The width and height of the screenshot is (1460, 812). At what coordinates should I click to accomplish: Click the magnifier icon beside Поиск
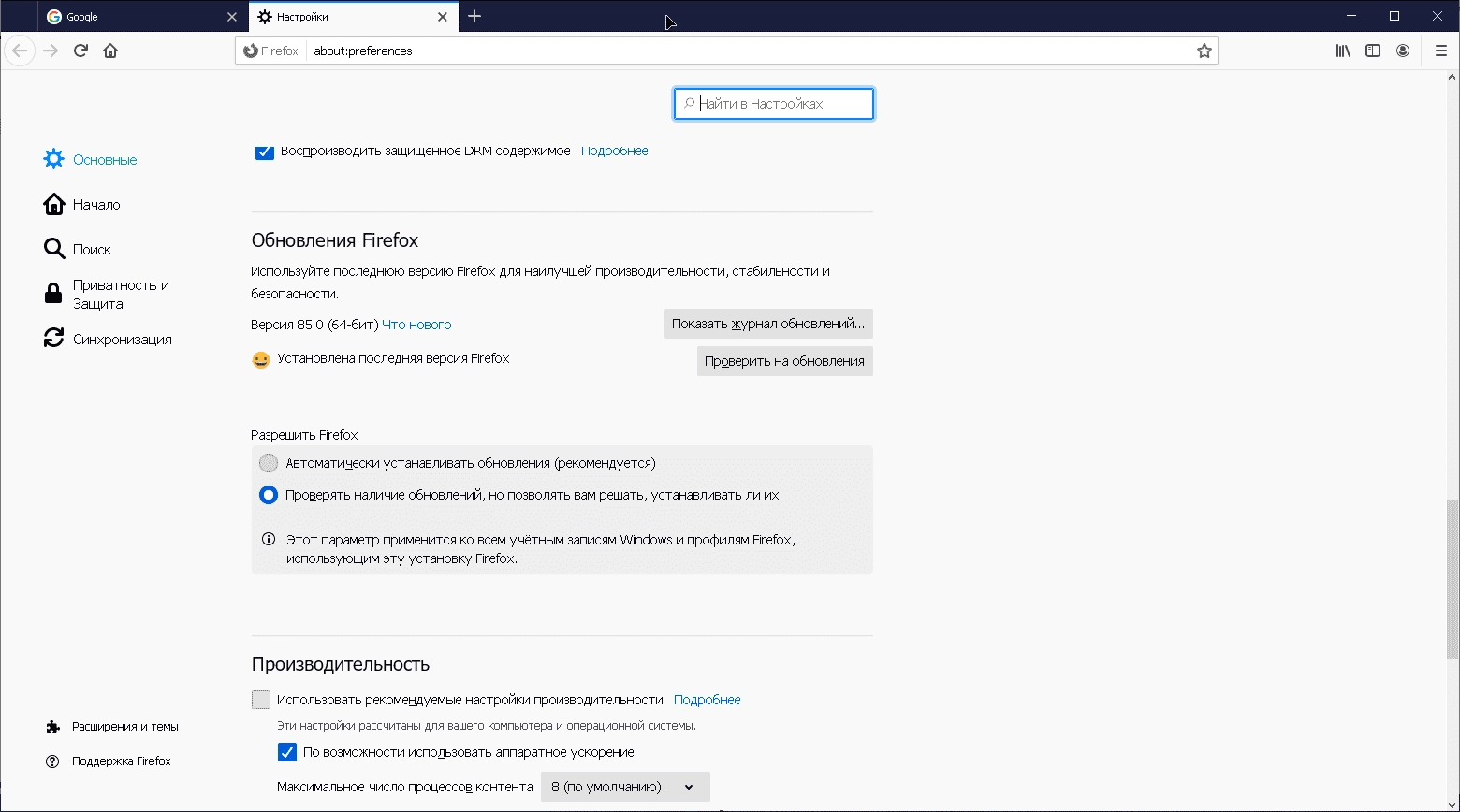click(54, 249)
